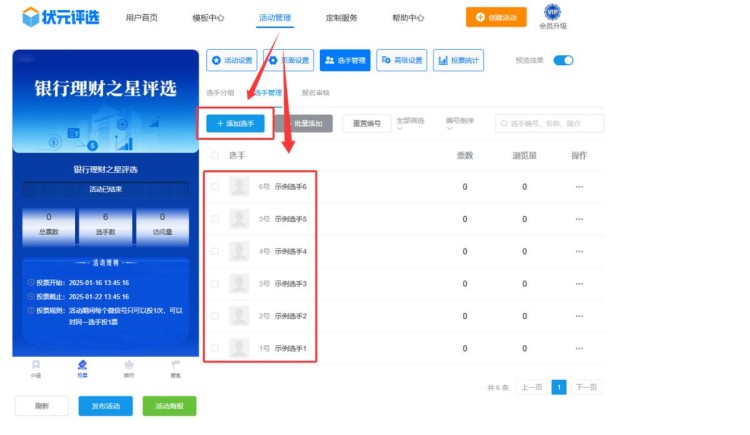
Task: Select the 报名 flag icon in preview
Action: click(x=175, y=366)
